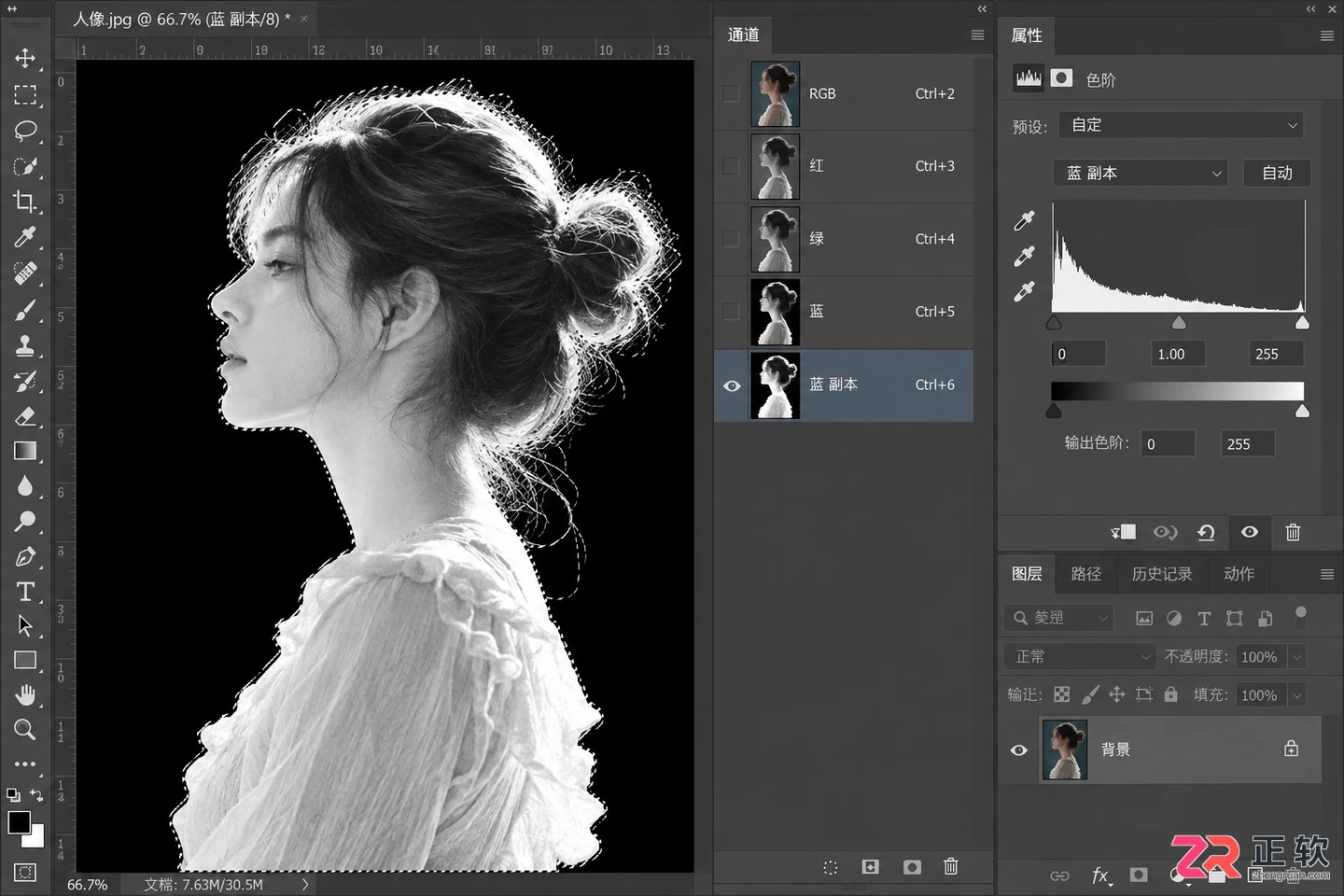Click the midtone input levels slider
The height and width of the screenshot is (896, 1344).
tap(1179, 322)
